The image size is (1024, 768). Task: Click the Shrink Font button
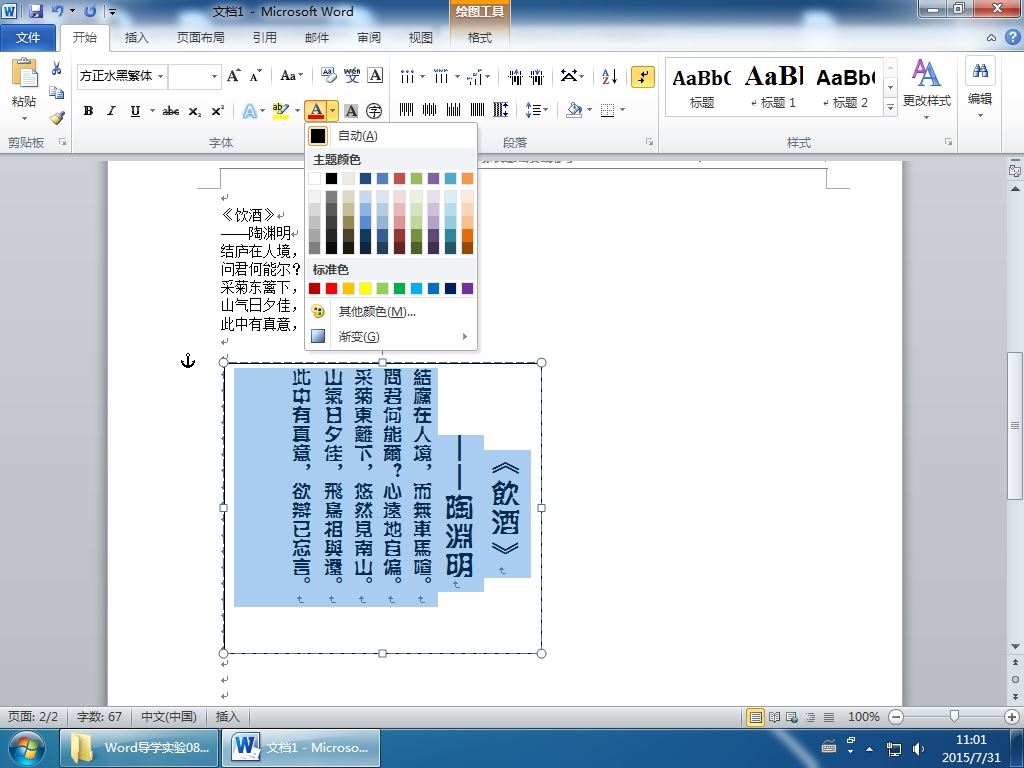point(255,76)
